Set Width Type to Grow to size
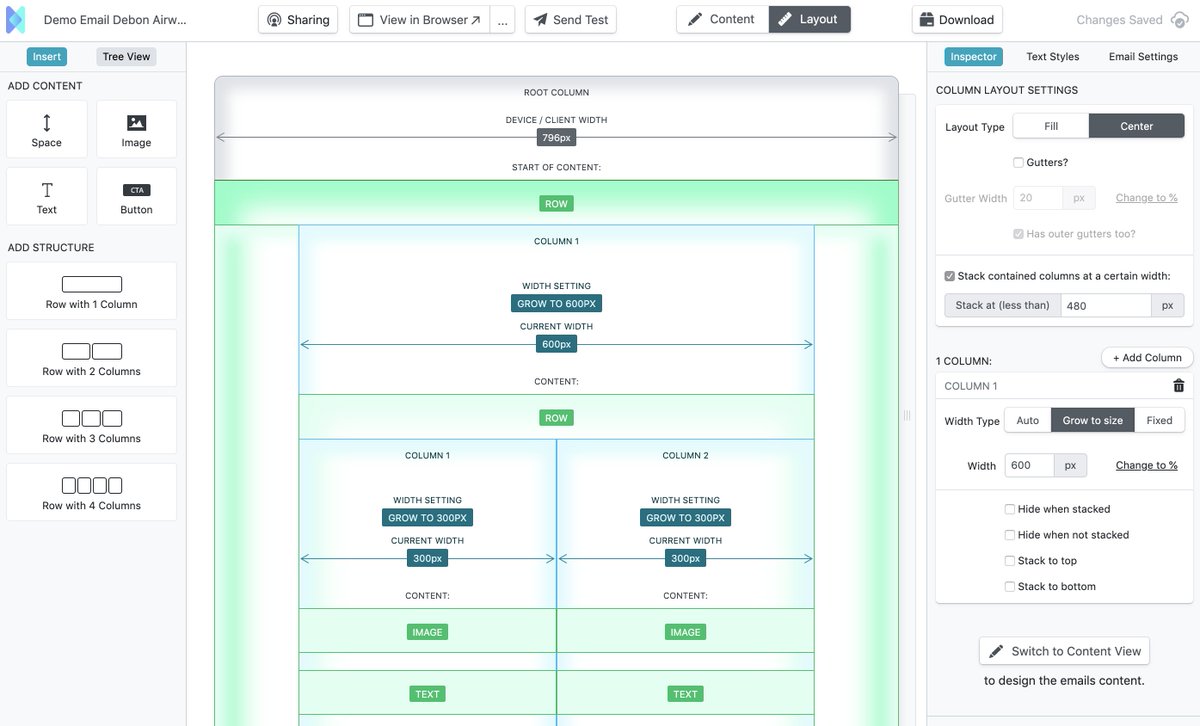Image resolution: width=1200 pixels, height=726 pixels. [1093, 420]
